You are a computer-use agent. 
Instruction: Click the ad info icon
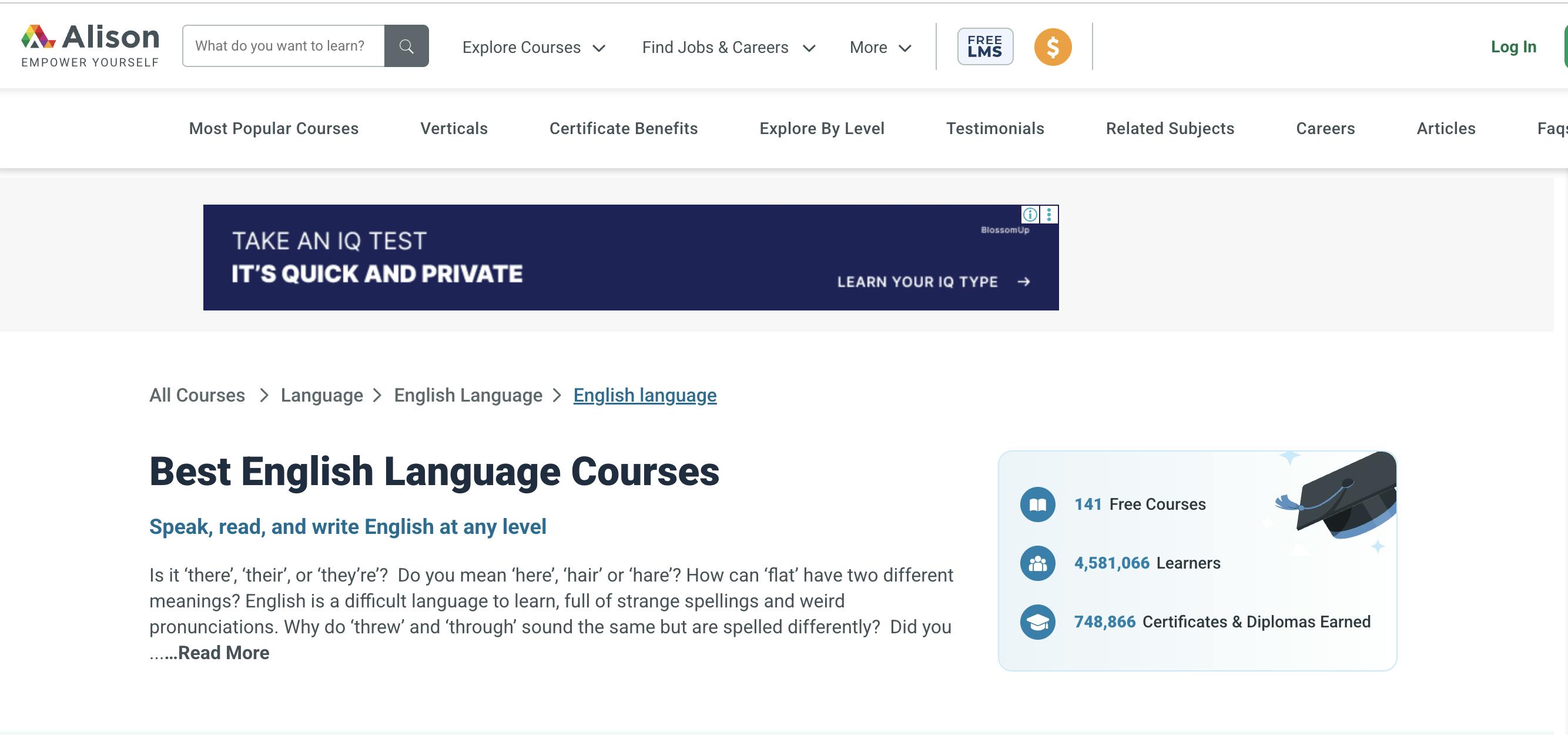[1029, 215]
